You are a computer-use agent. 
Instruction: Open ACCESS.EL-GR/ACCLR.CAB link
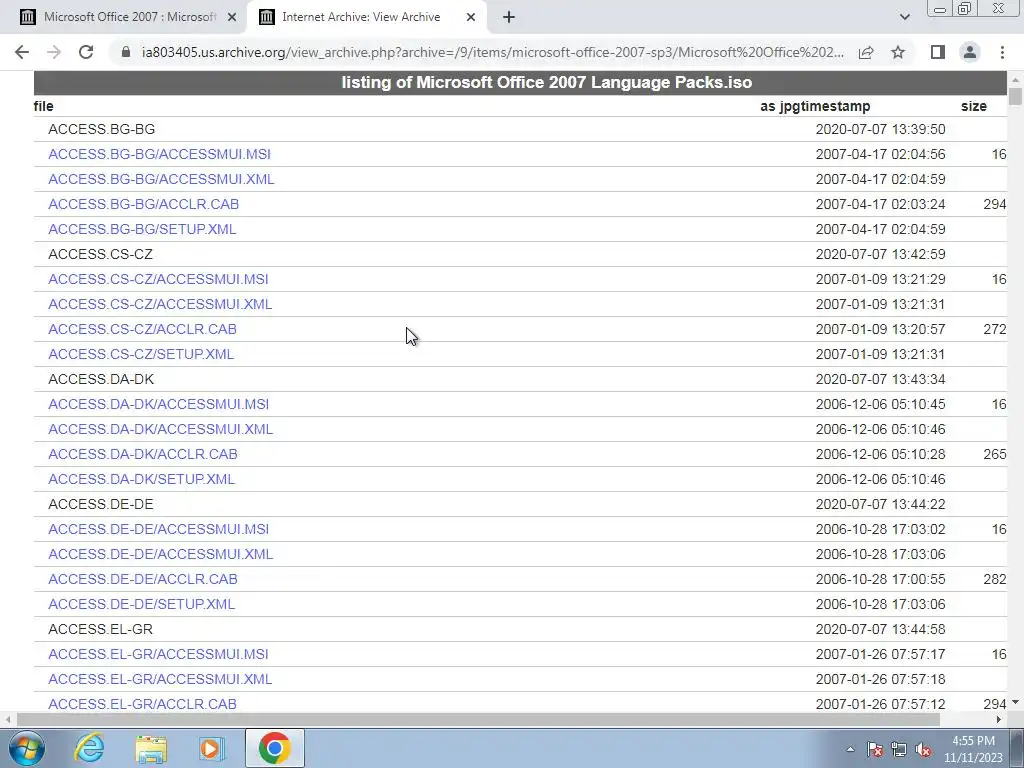(142, 704)
